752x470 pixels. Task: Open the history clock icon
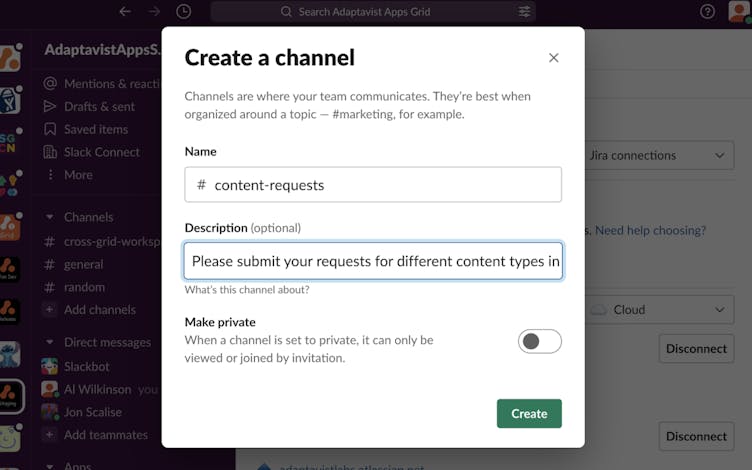(184, 12)
